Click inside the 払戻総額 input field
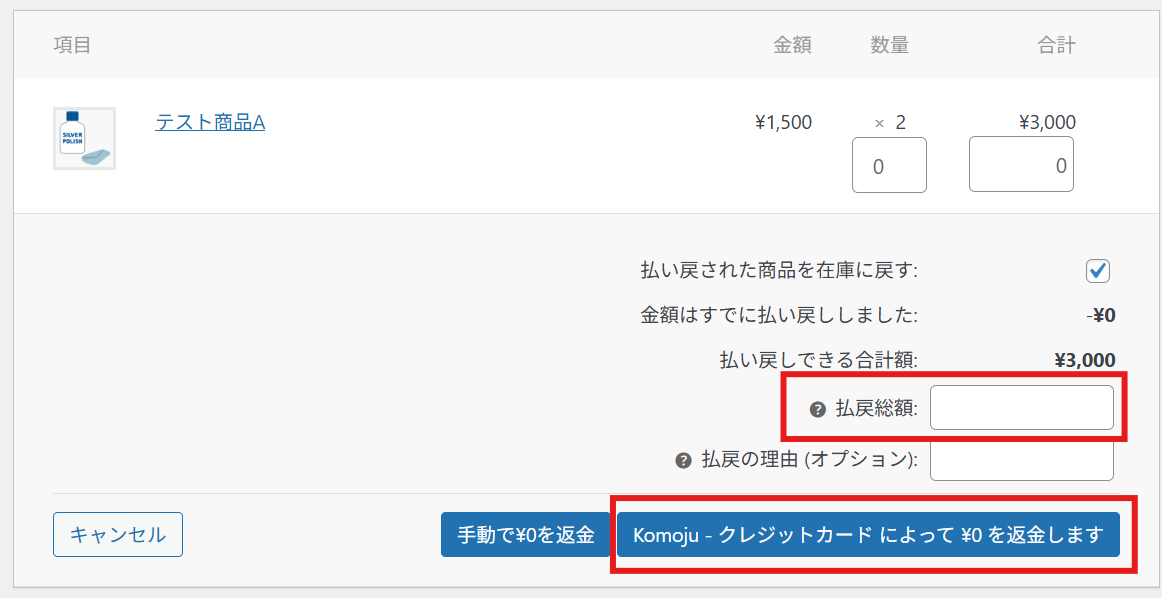Image resolution: width=1162 pixels, height=598 pixels. point(1021,407)
